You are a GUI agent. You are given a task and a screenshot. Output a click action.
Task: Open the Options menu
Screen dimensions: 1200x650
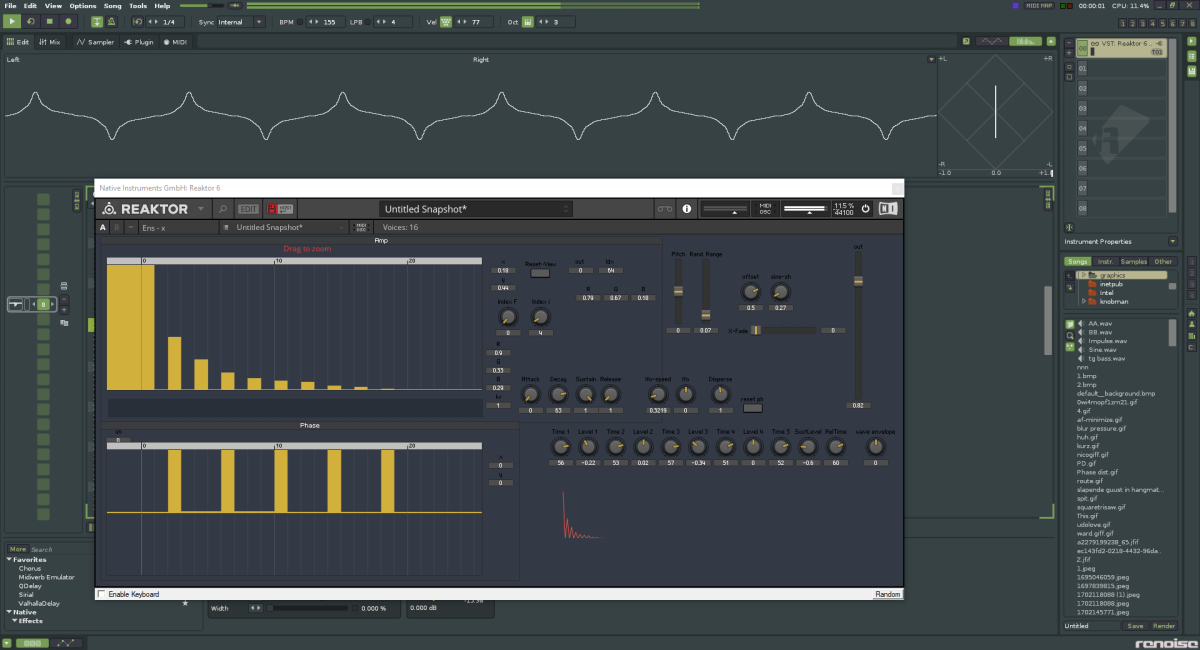pyautogui.click(x=83, y=6)
